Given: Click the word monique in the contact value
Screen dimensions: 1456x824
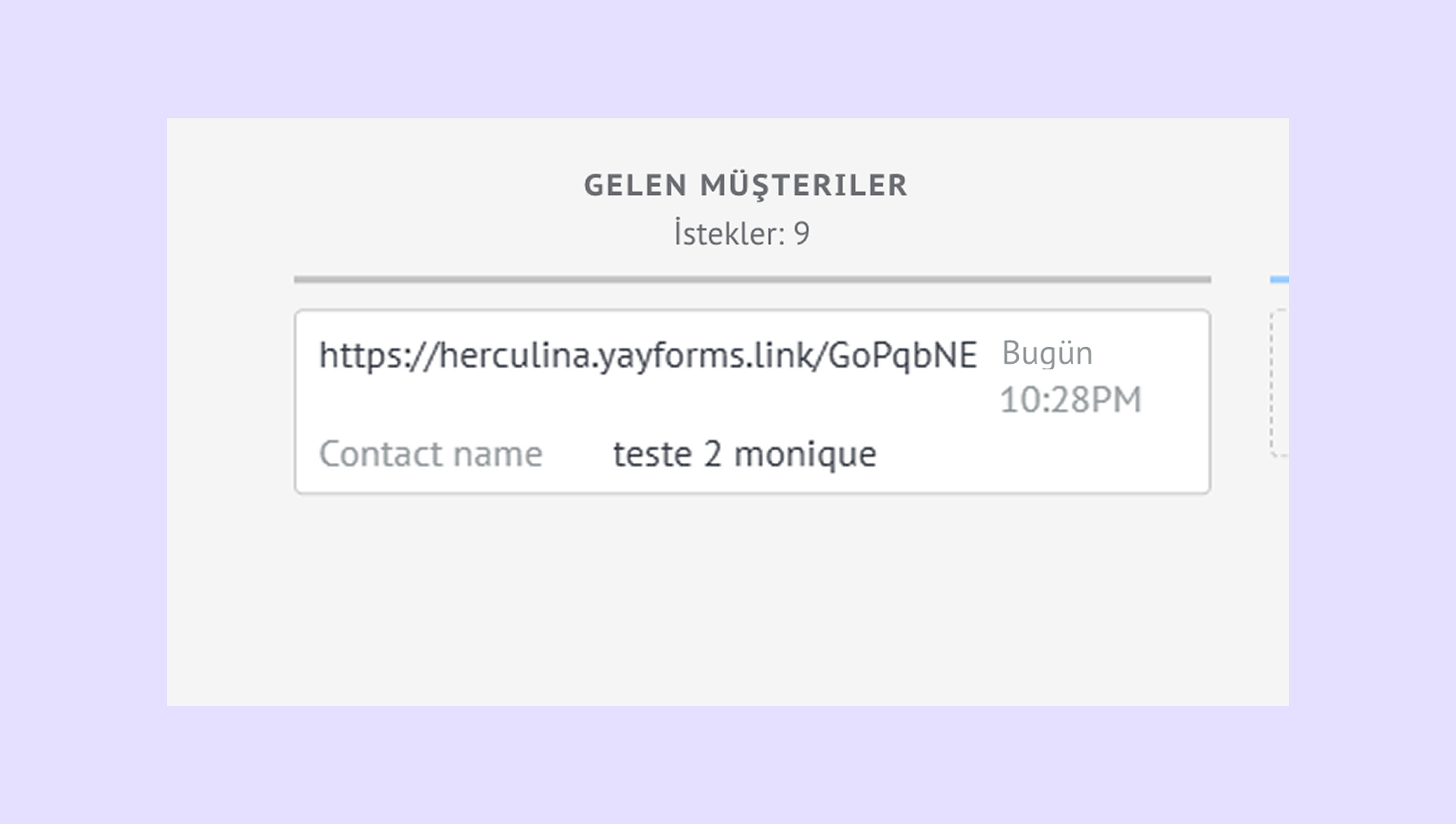Looking at the screenshot, I should tap(805, 454).
